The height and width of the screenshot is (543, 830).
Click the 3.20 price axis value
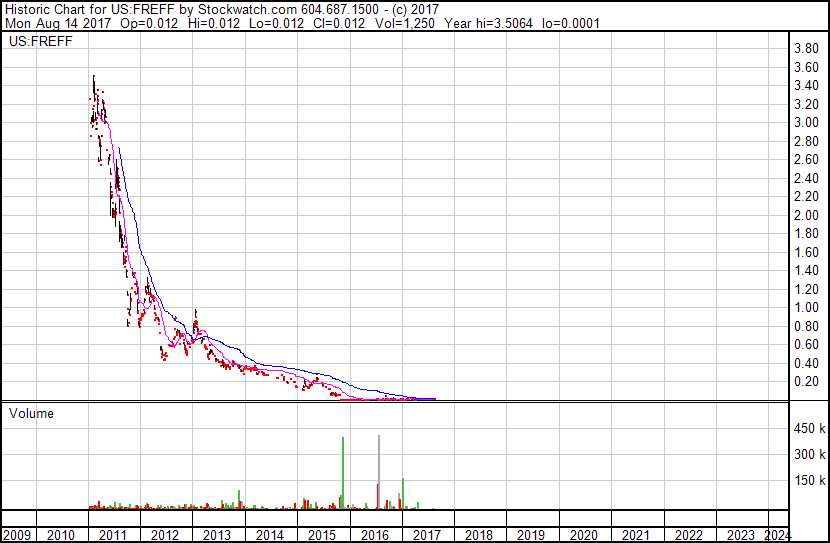click(806, 104)
